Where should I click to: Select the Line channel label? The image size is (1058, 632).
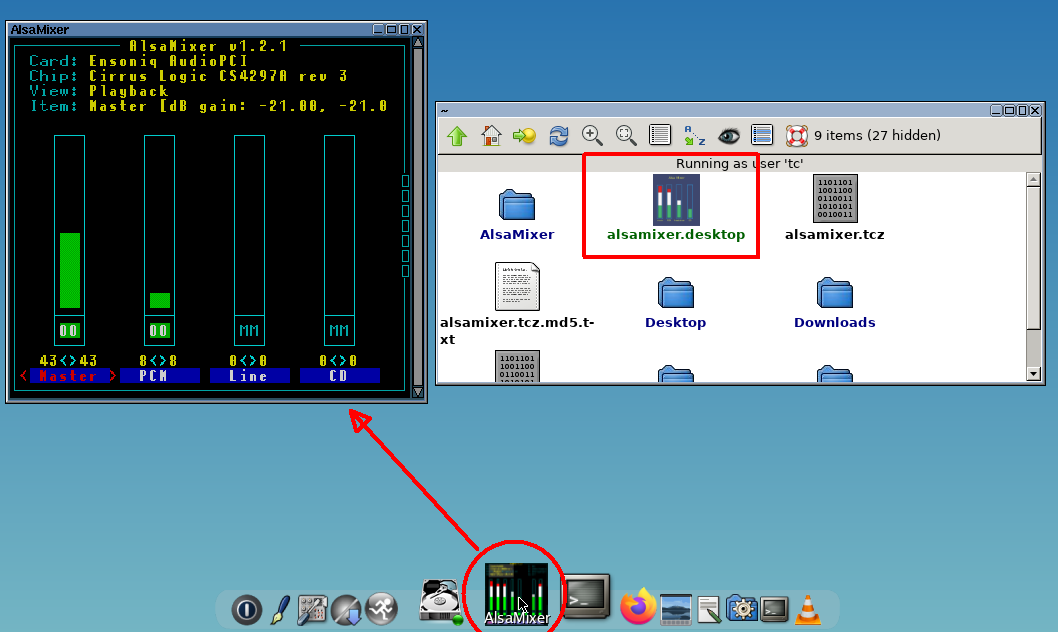pos(250,376)
